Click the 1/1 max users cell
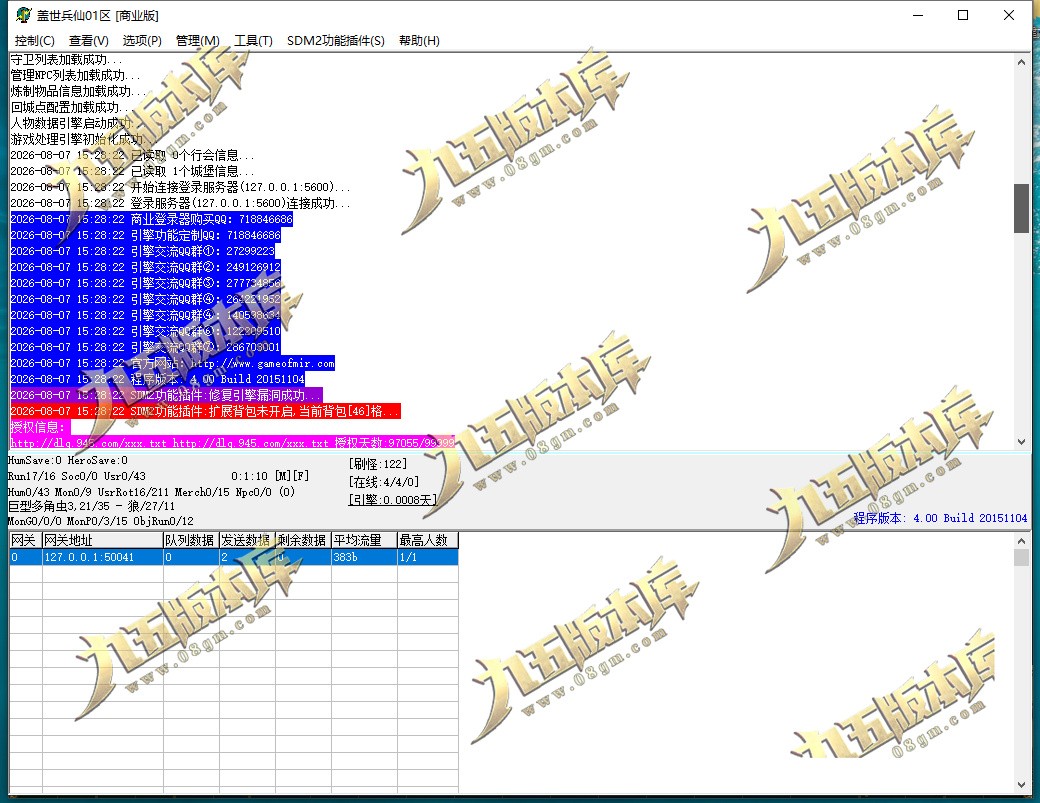The image size is (1040, 803). click(428, 557)
